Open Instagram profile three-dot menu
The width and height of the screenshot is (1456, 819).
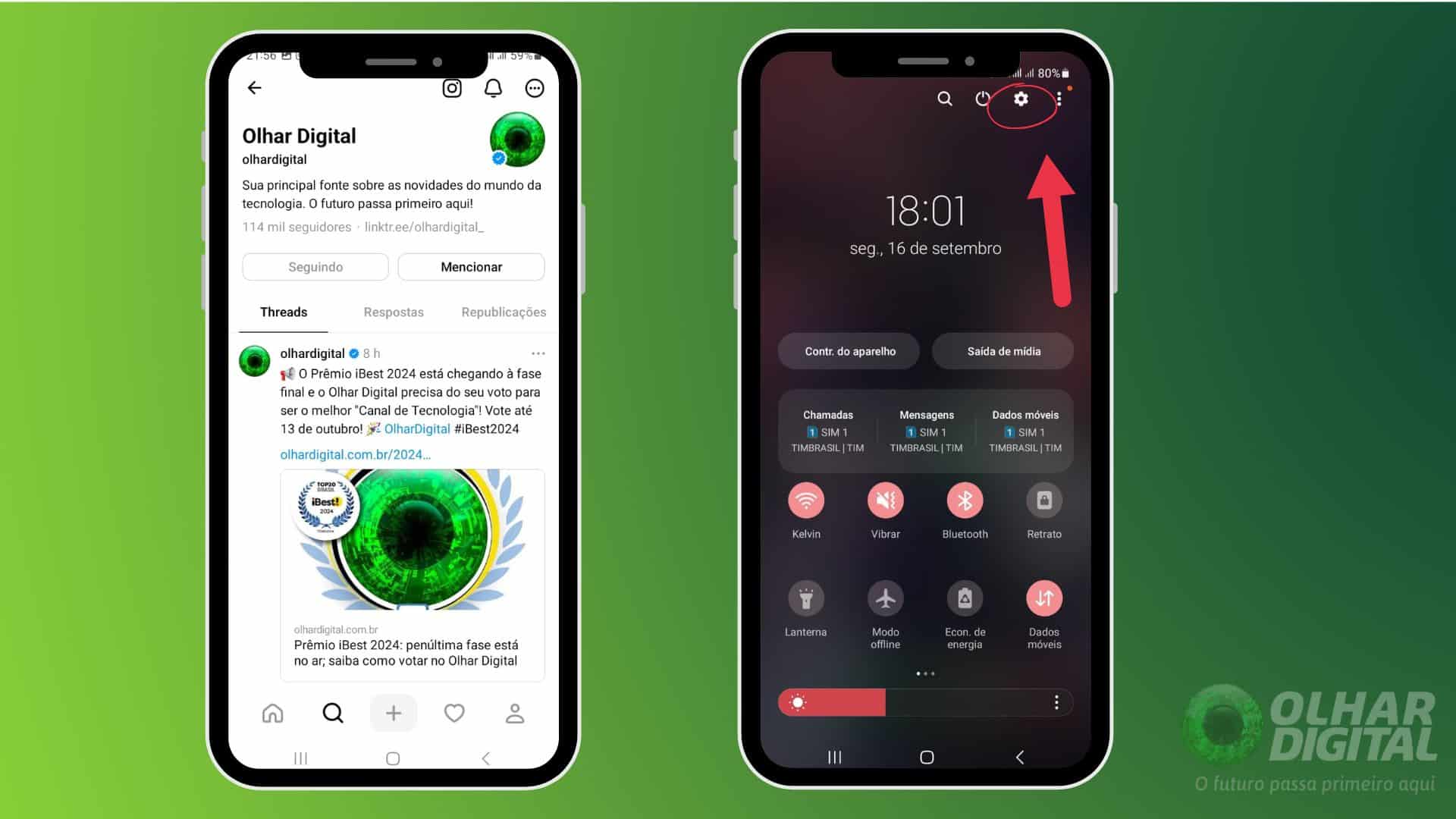pos(536,88)
